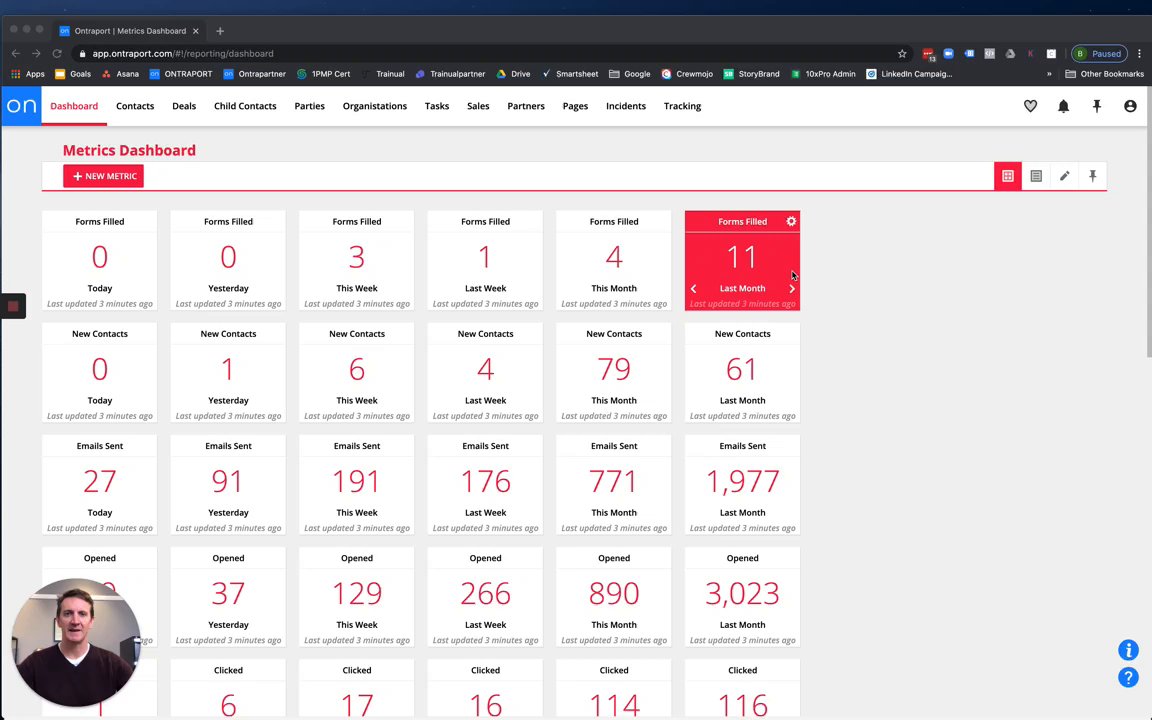Image resolution: width=1152 pixels, height=720 pixels.
Task: Open the Pages tab
Action: 575,106
